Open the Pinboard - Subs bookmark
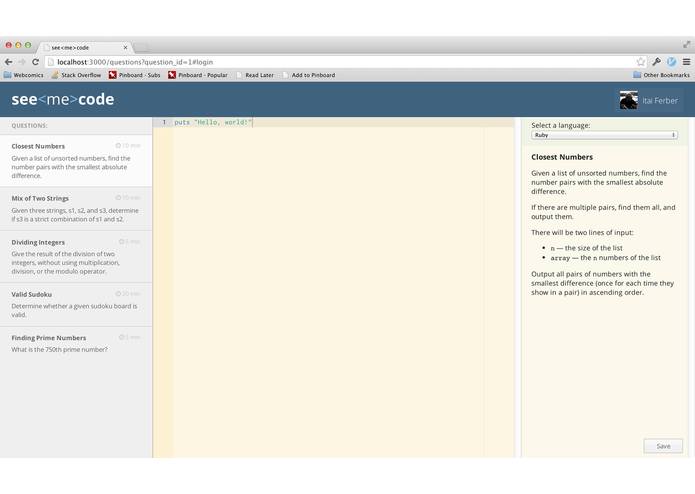Screen dimensions: 695x494 pyautogui.click(x=135, y=75)
